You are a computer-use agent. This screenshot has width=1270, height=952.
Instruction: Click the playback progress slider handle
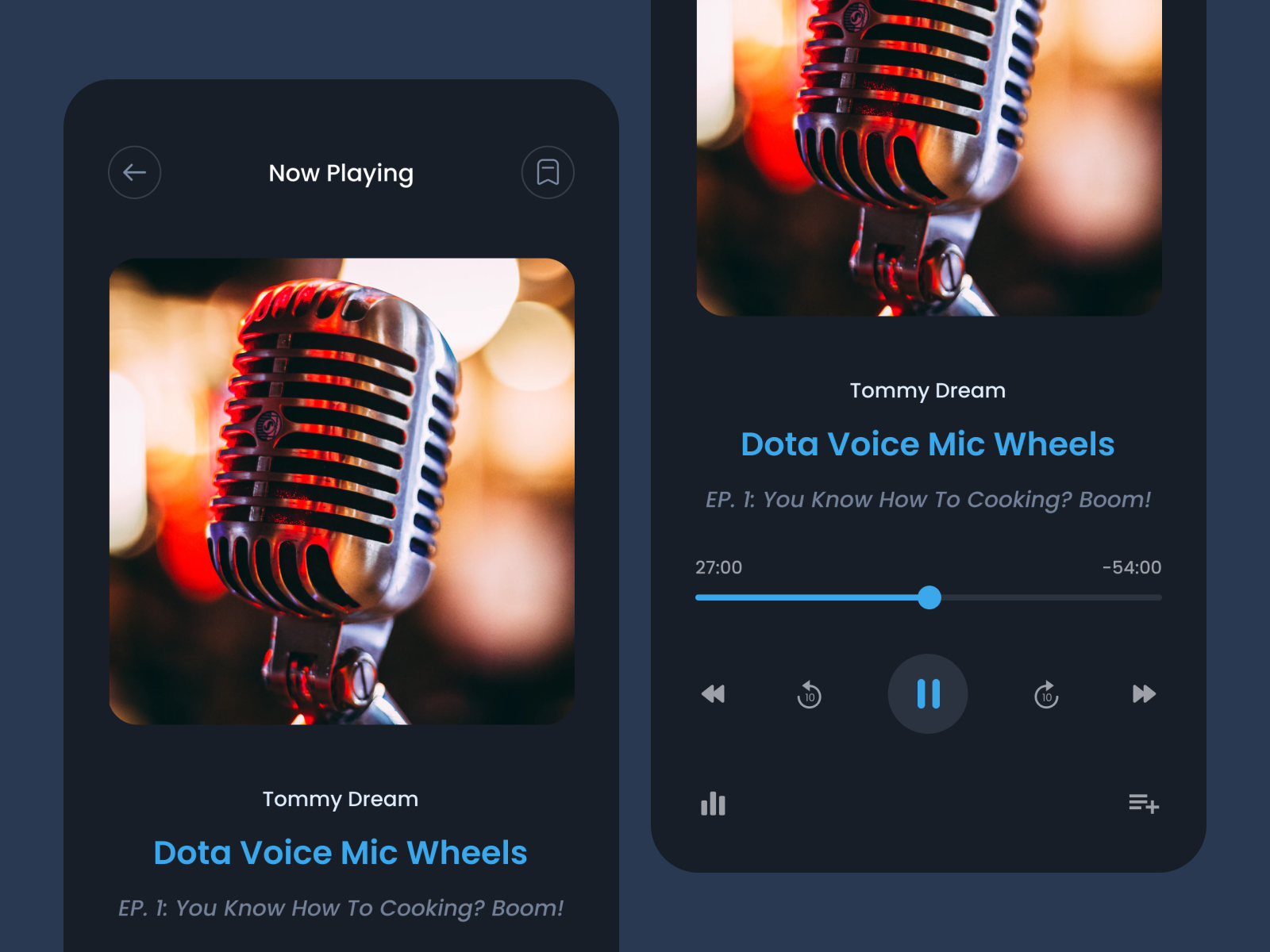[929, 597]
